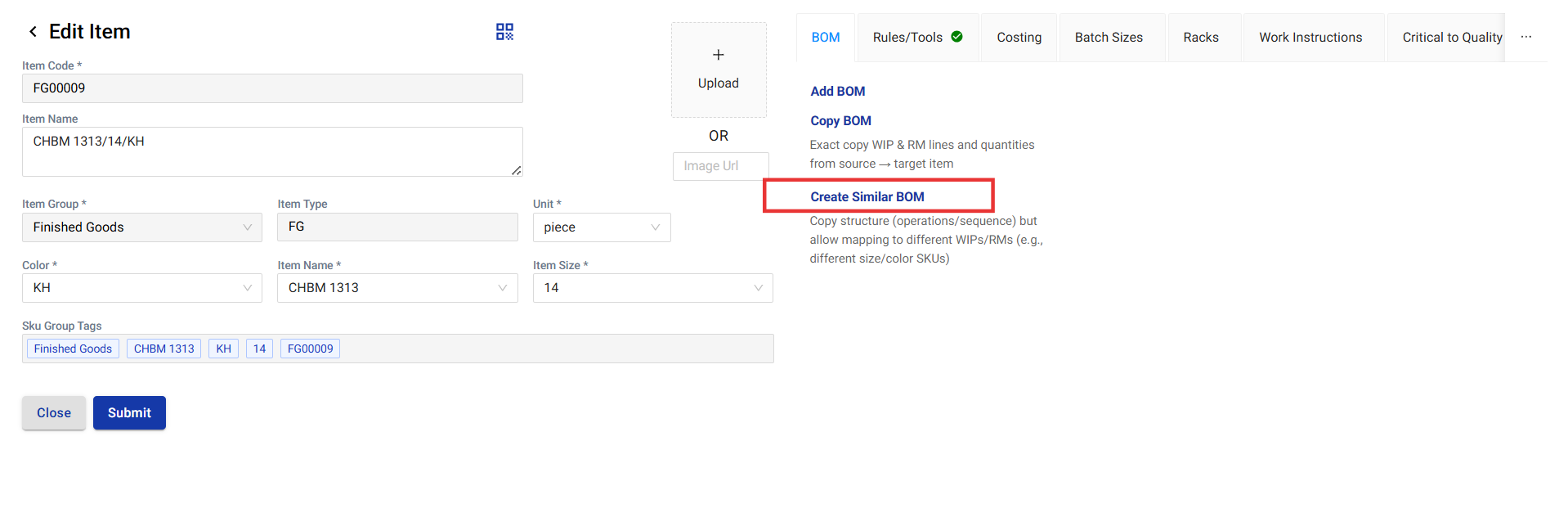
Task: Click the back arrow beside Edit Item
Action: point(33,32)
